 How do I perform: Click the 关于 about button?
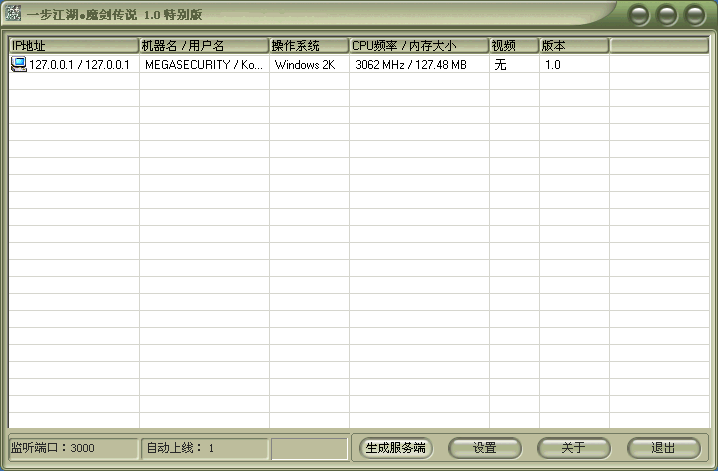click(x=574, y=448)
